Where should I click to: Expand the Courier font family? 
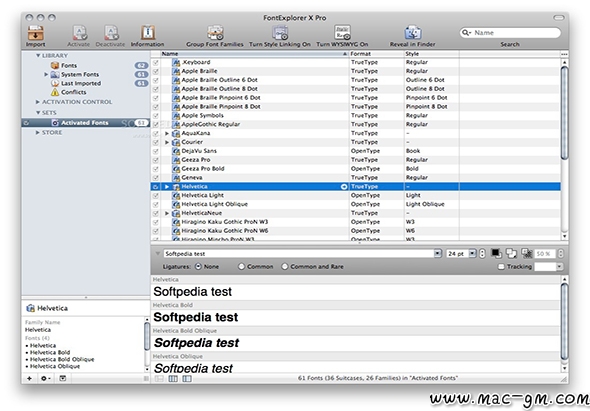click(x=167, y=142)
